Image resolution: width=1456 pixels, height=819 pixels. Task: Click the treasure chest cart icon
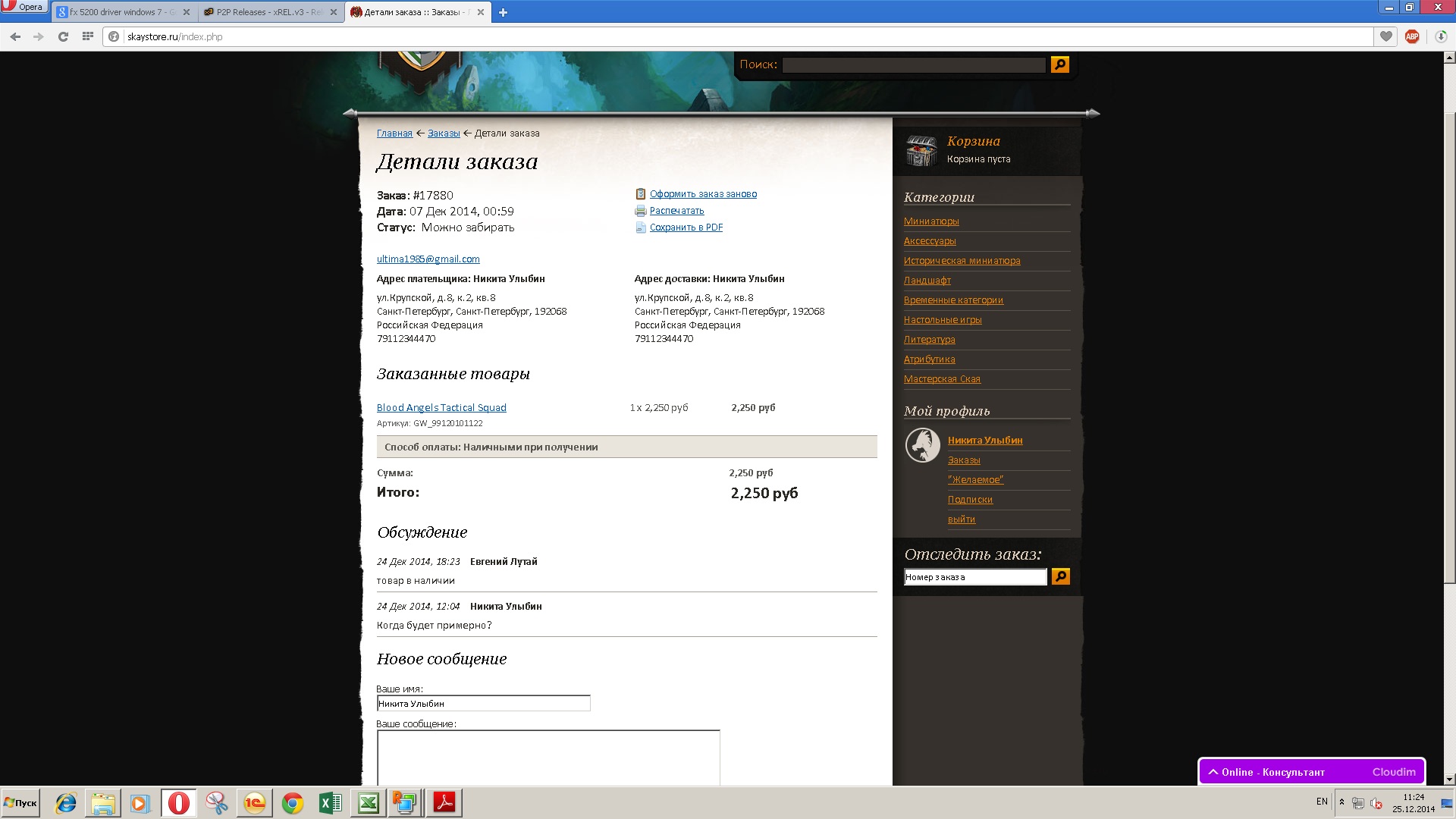(x=921, y=150)
